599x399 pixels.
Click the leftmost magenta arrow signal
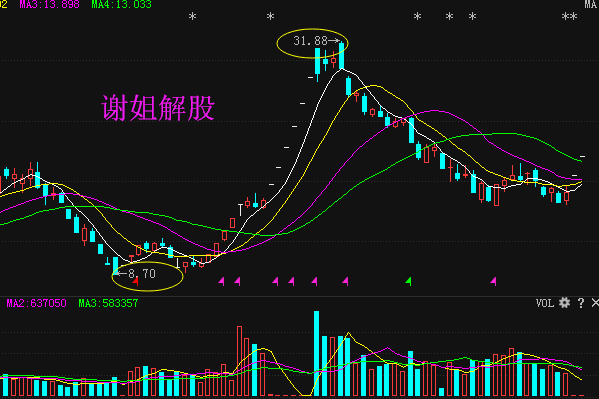(221, 282)
